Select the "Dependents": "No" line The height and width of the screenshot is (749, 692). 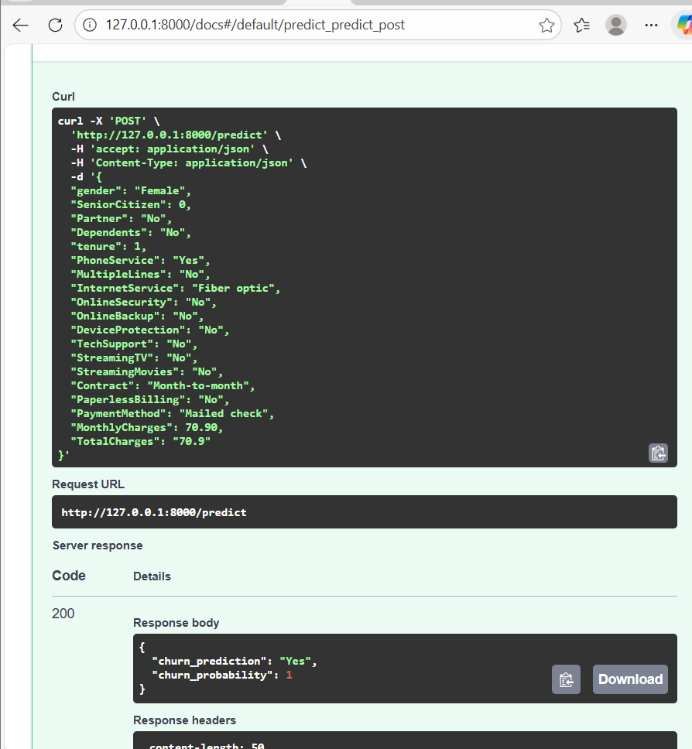click(x=131, y=232)
